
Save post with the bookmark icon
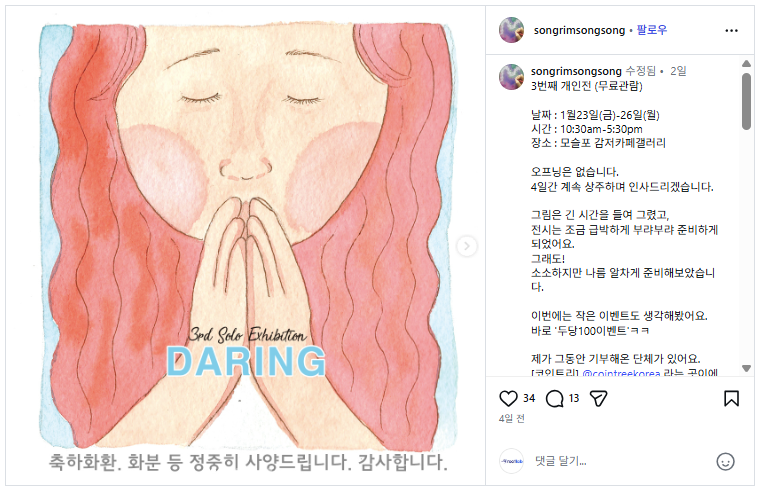(x=731, y=399)
